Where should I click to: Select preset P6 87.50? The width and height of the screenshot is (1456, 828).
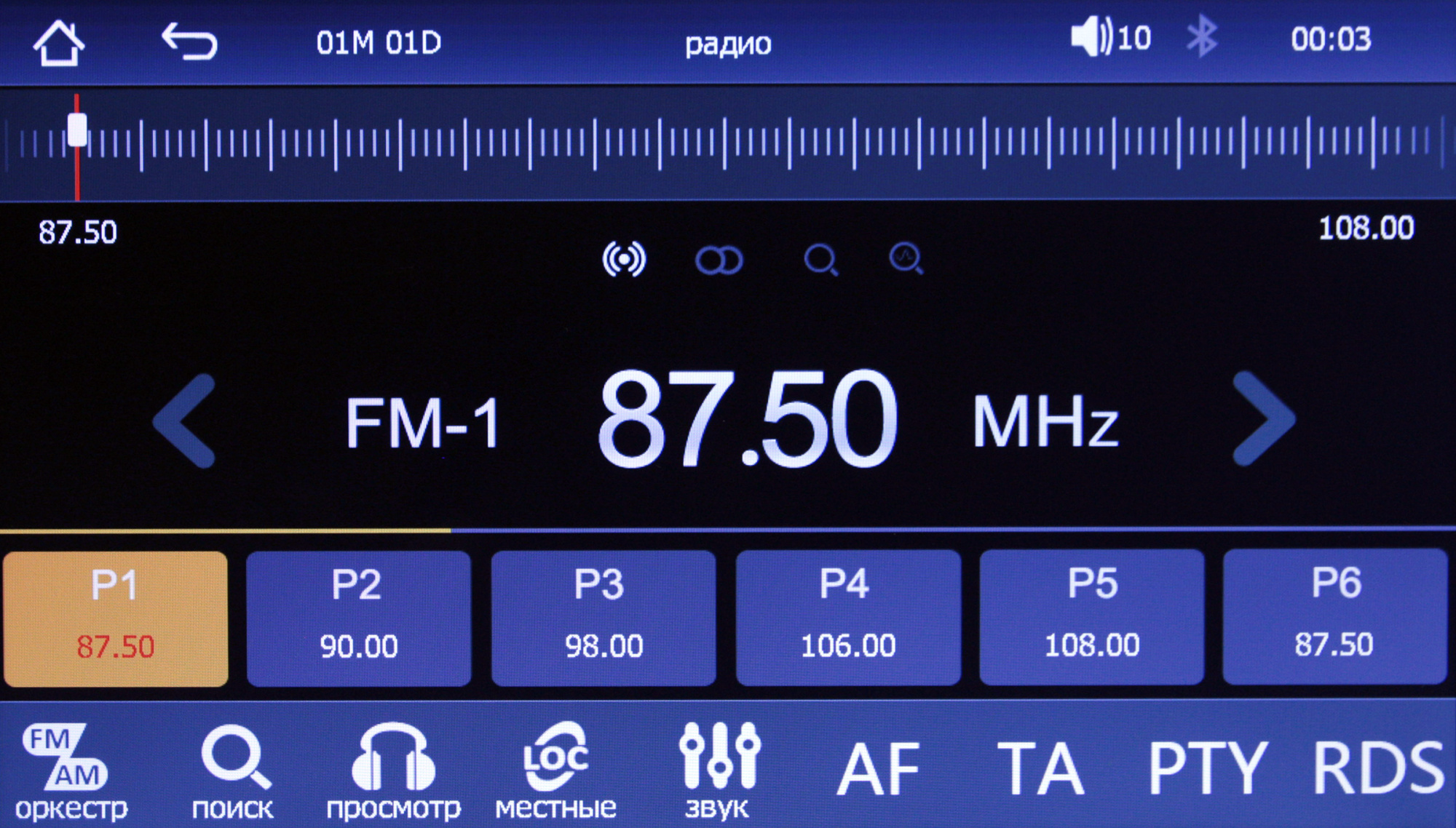pos(1335,616)
